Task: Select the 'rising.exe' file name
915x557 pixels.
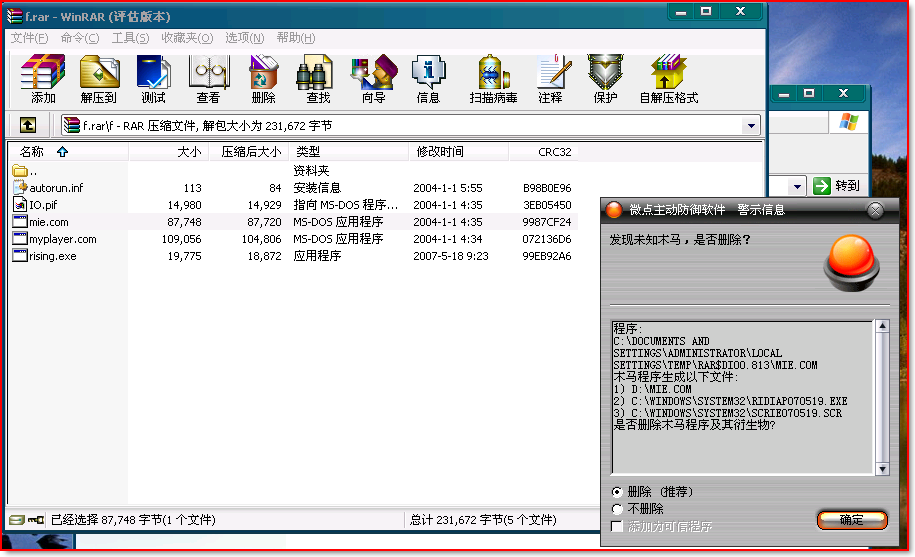Action: click(53, 256)
